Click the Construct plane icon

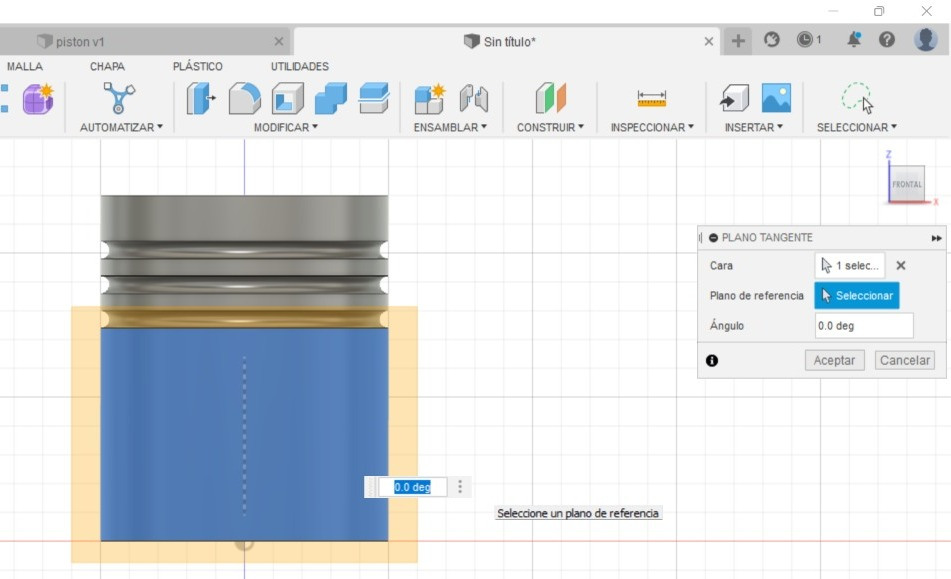pyautogui.click(x=551, y=98)
